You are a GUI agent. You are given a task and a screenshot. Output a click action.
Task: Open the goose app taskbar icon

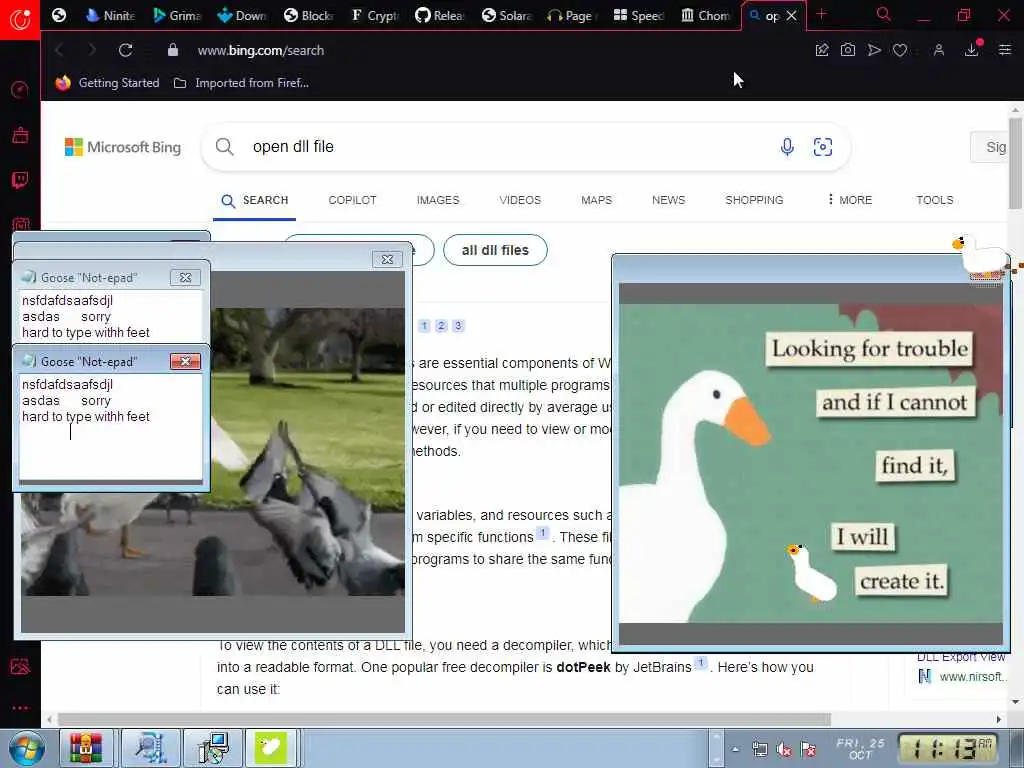click(271, 748)
